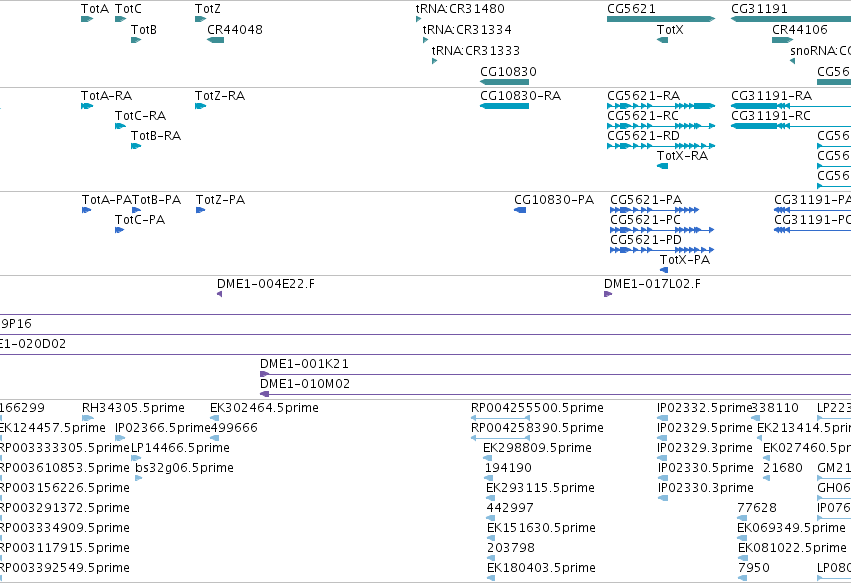Select the TotZ-PA protein label
Image resolution: width=851 pixels, height=583 pixels.
click(220, 200)
